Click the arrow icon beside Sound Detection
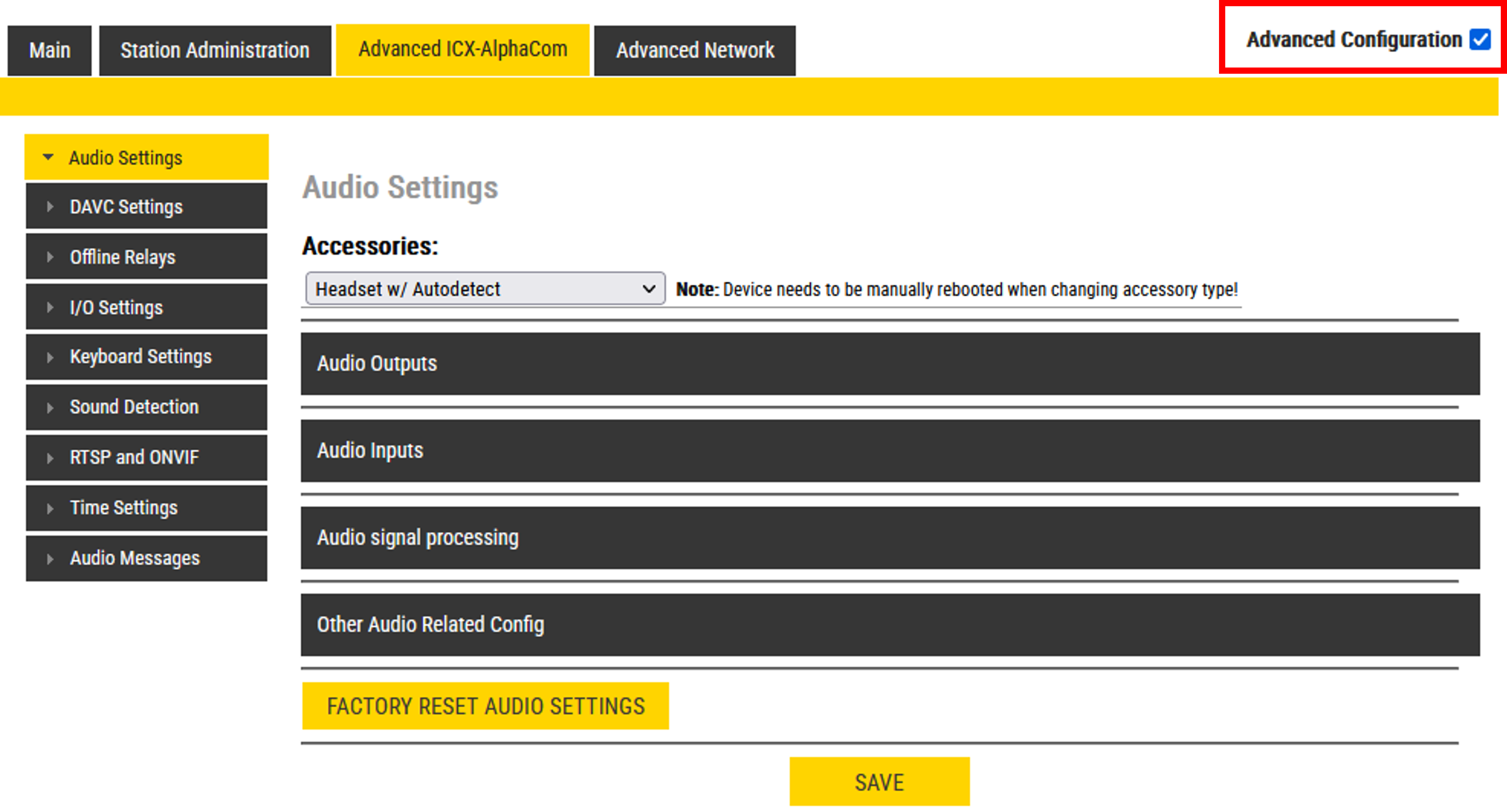The height and width of the screenshot is (812, 1507). click(x=50, y=407)
